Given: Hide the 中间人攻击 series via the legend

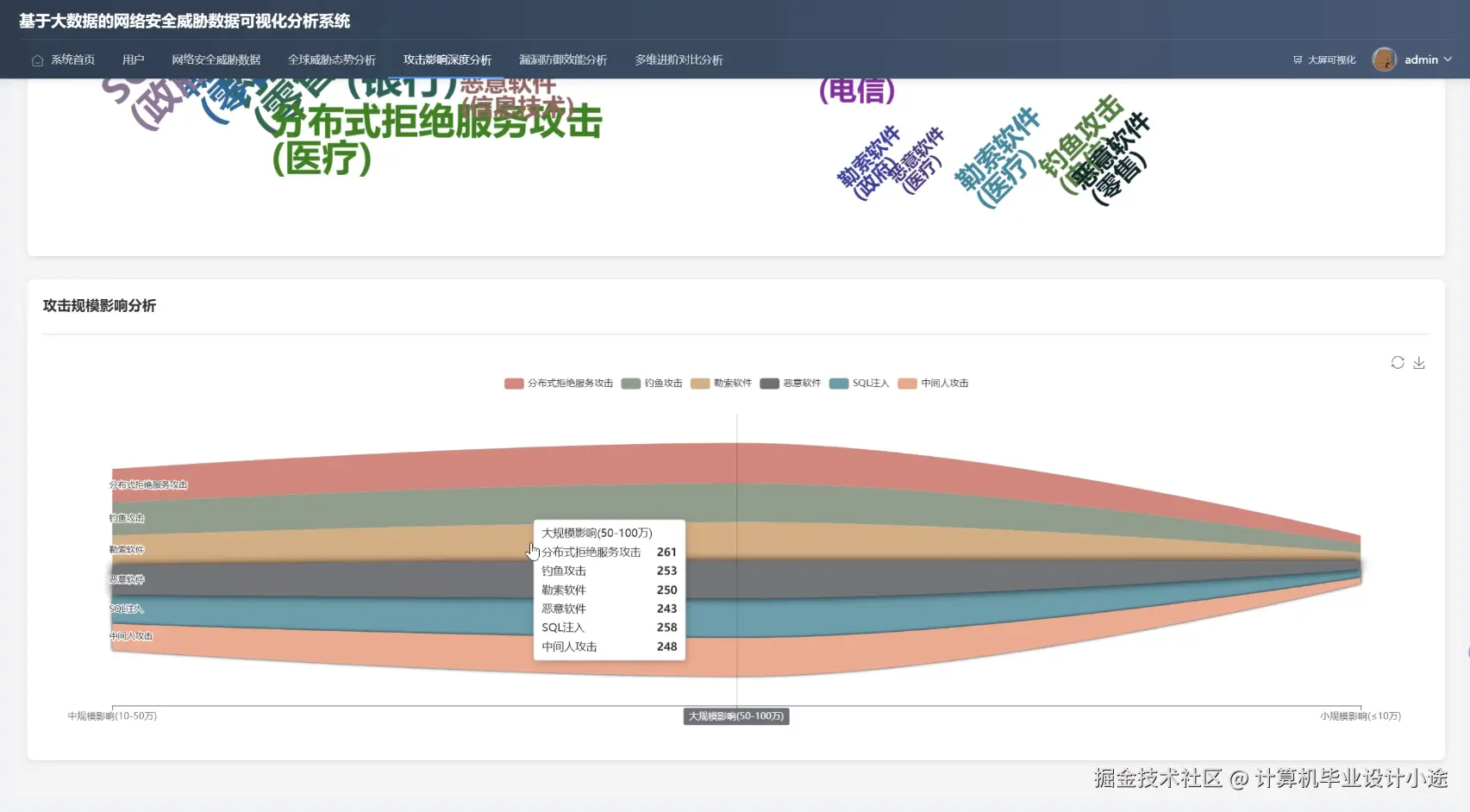Looking at the screenshot, I should click(933, 384).
